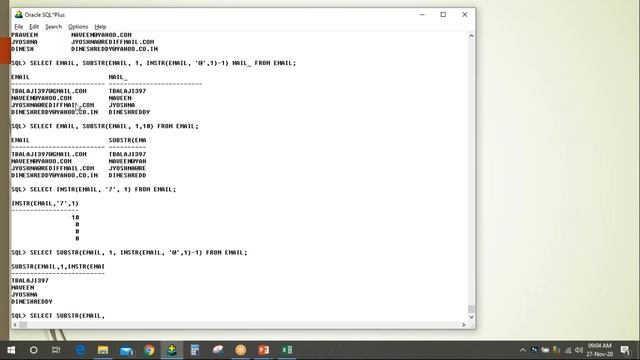Image resolution: width=640 pixels, height=360 pixels.
Task: Click the 'INSTR(EMAIL,'7',1)' column header
Action: coord(45,204)
